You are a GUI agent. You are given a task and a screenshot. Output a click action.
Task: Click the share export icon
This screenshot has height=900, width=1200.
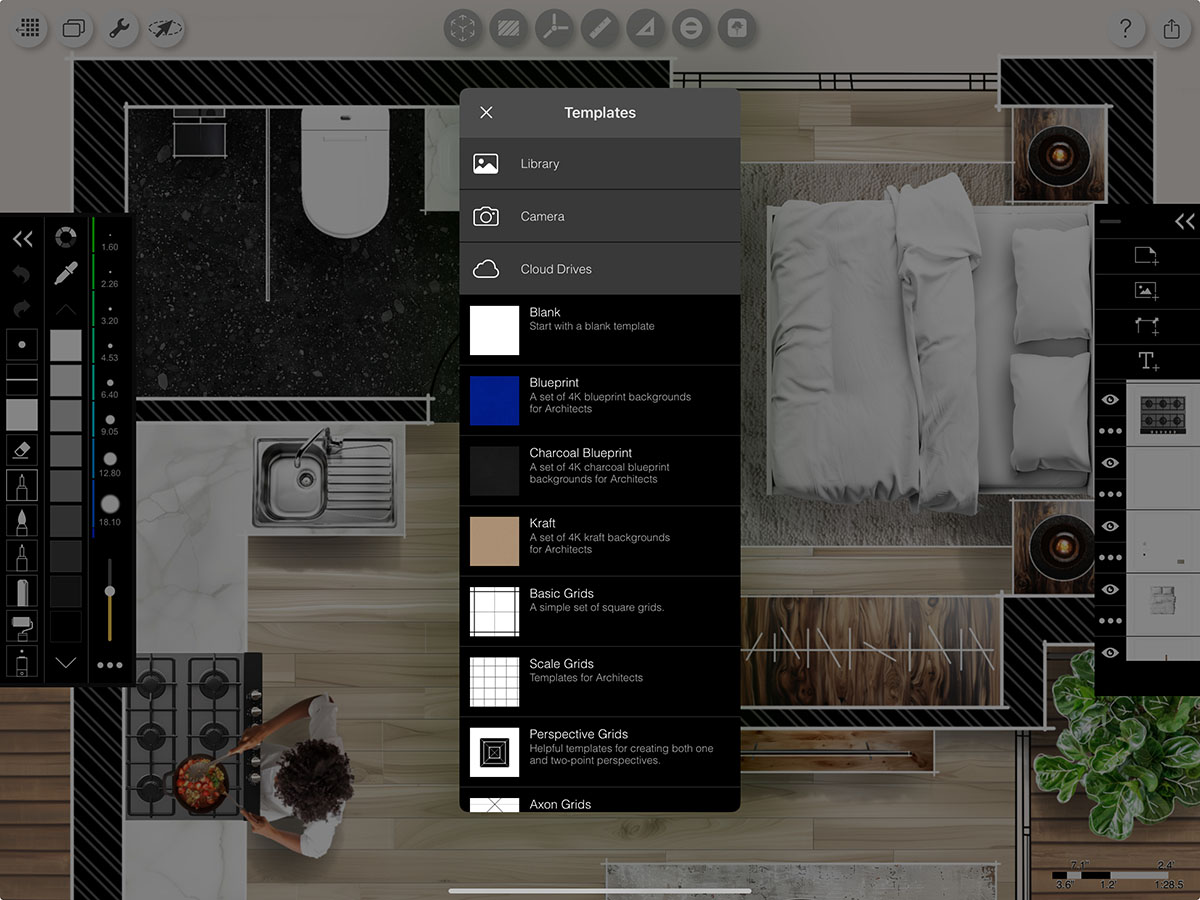coord(1171,29)
